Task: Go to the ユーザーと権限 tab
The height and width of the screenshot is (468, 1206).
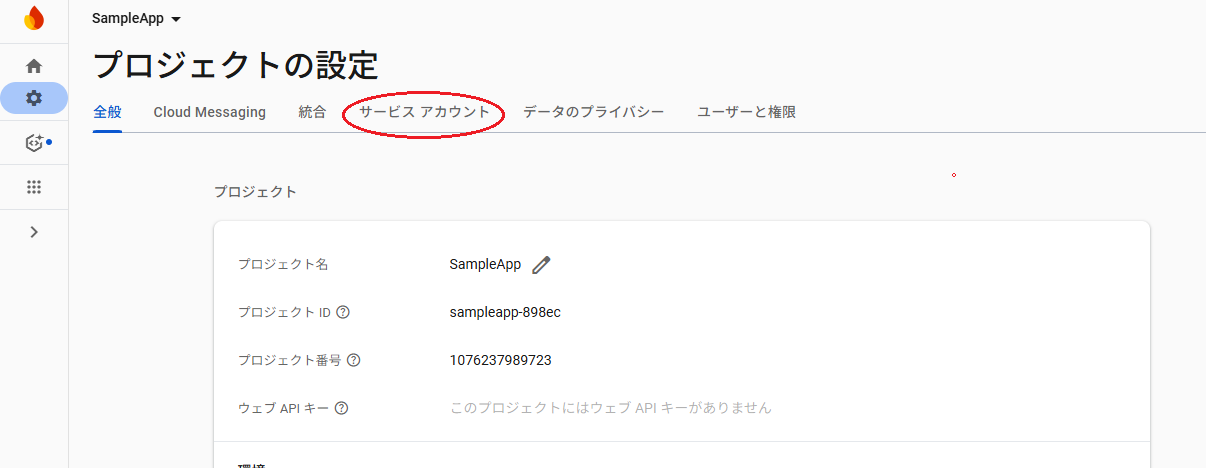Action: (x=746, y=112)
